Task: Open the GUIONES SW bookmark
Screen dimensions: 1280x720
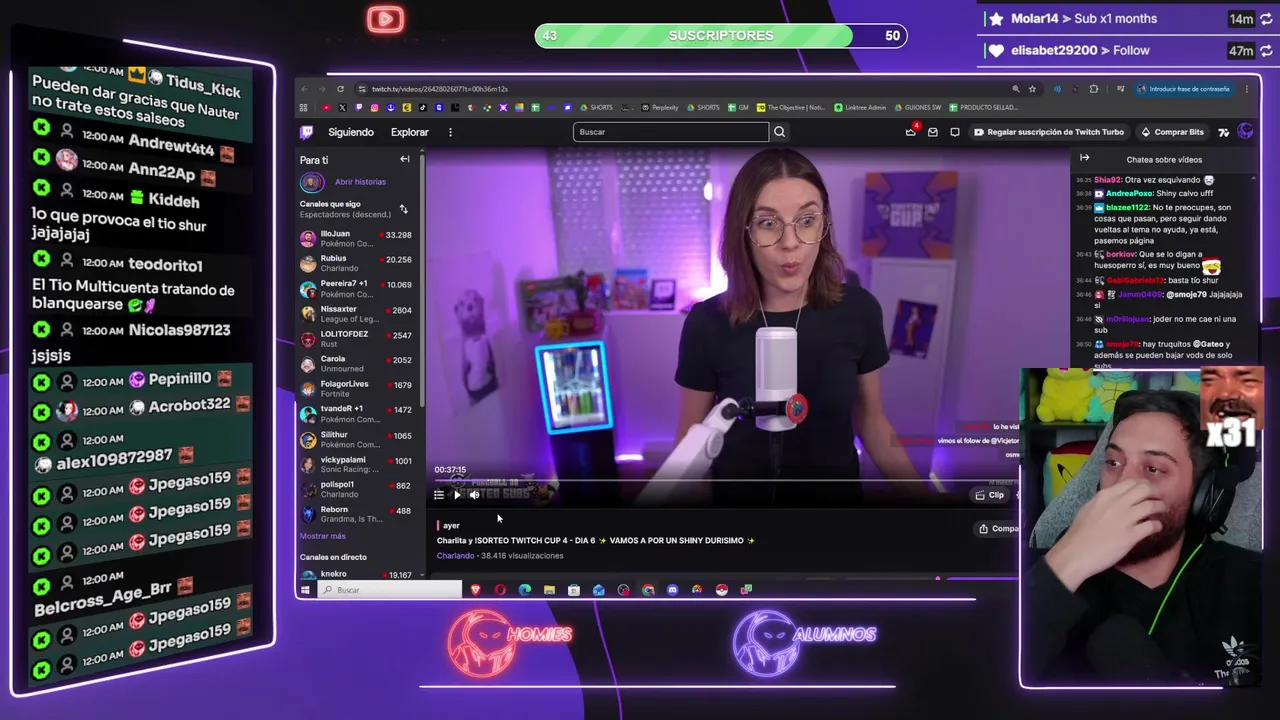Action: [x=918, y=107]
